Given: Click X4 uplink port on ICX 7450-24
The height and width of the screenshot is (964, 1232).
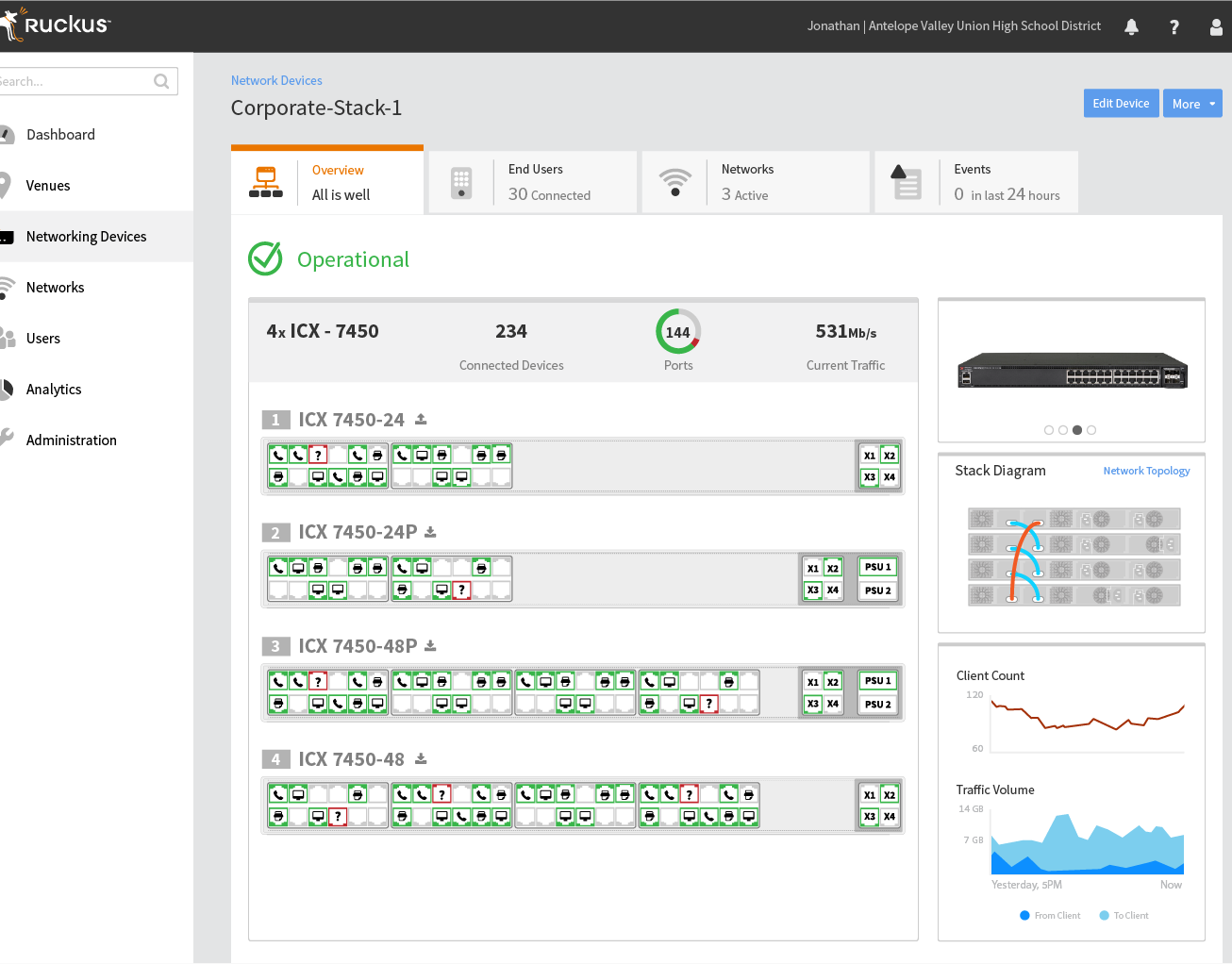Looking at the screenshot, I should [890, 477].
